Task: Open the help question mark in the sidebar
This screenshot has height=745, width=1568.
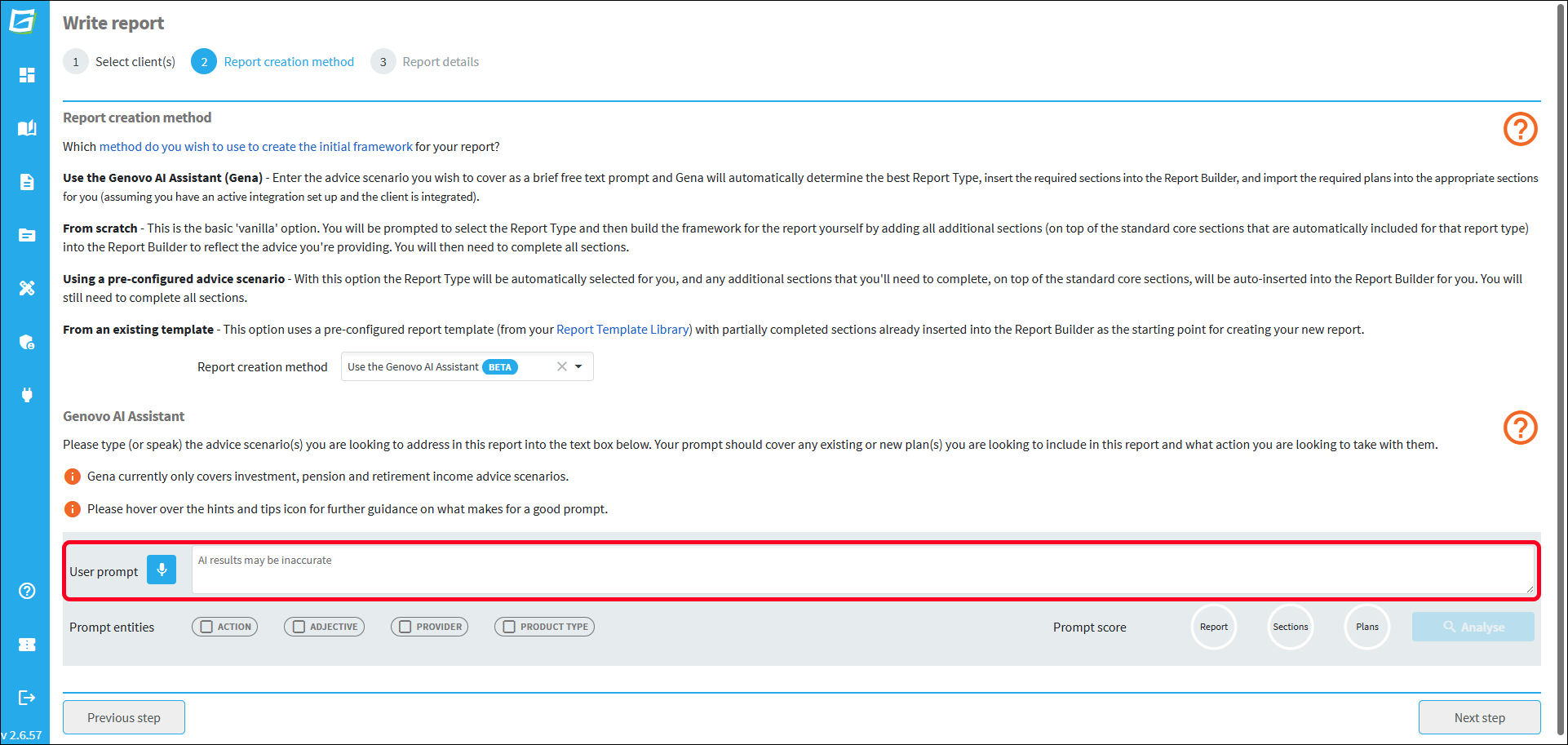Action: 27,591
